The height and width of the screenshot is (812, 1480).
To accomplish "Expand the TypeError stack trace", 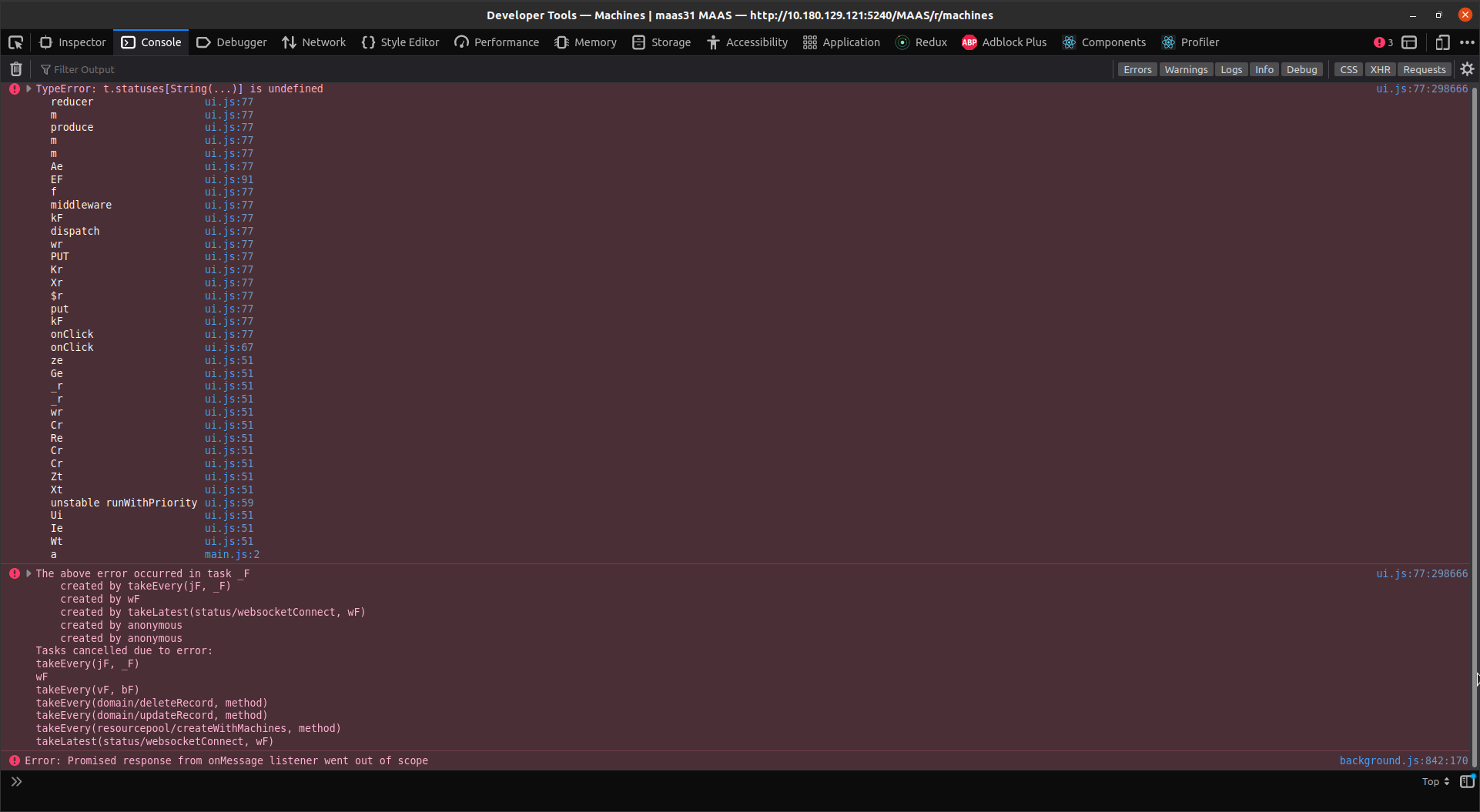I will click(28, 89).
